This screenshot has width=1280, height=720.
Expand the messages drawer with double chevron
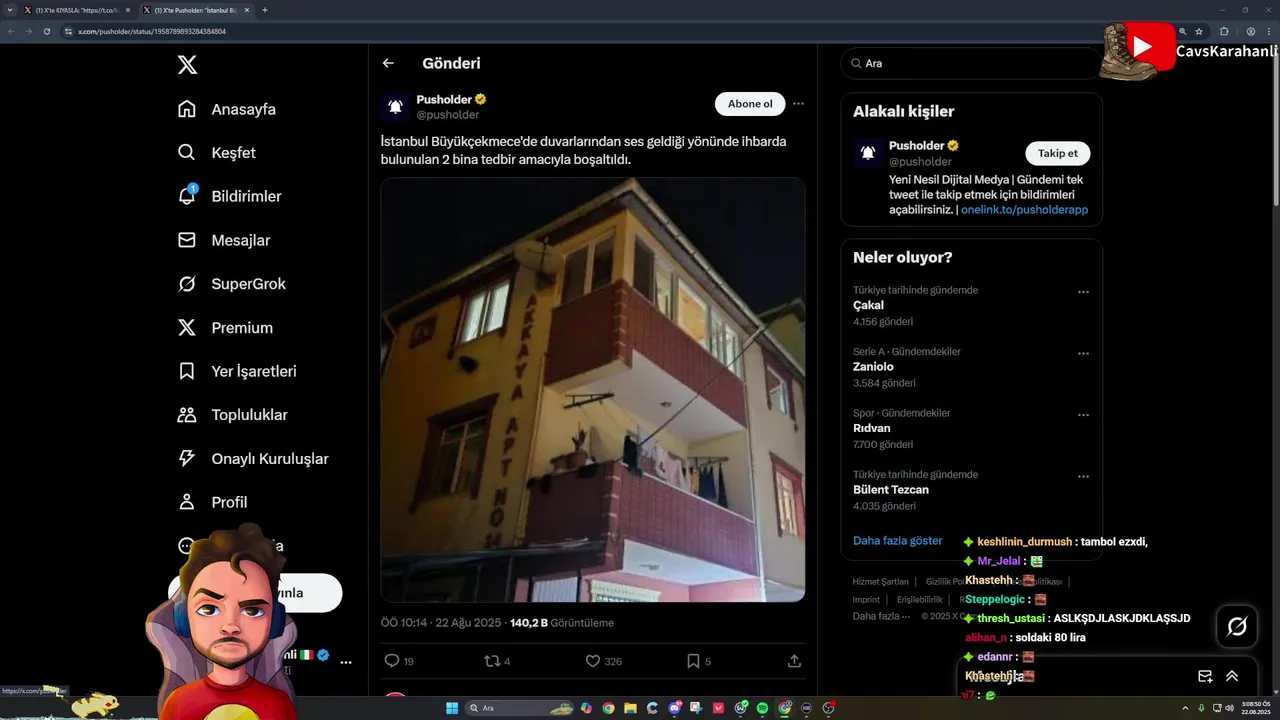tap(1232, 676)
